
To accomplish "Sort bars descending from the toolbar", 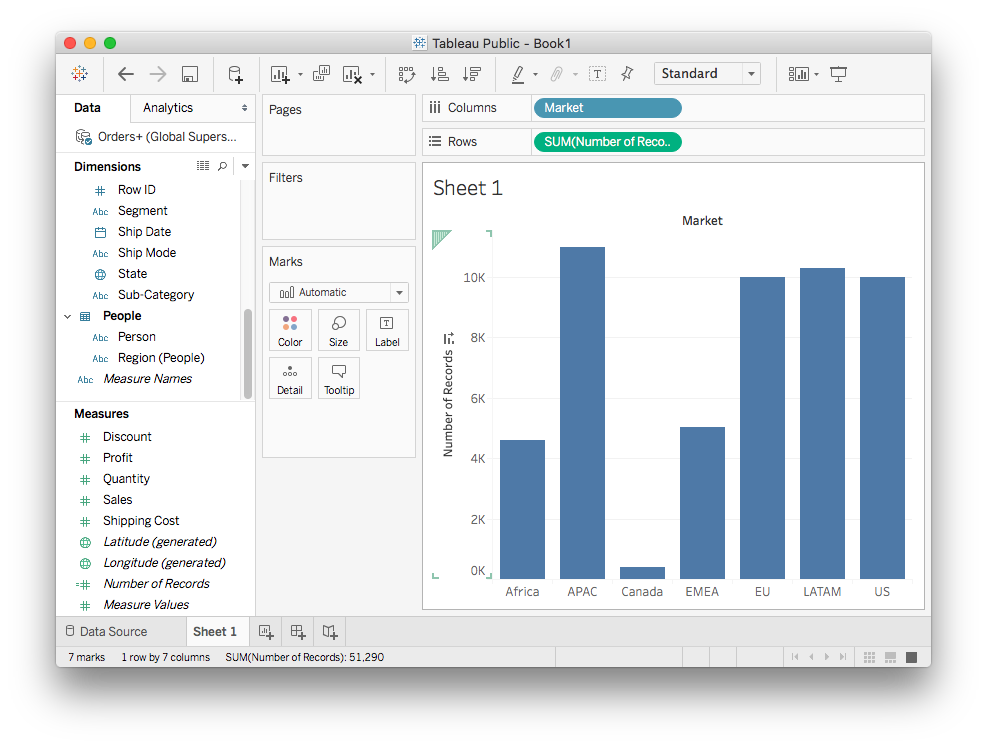I will tap(472, 74).
